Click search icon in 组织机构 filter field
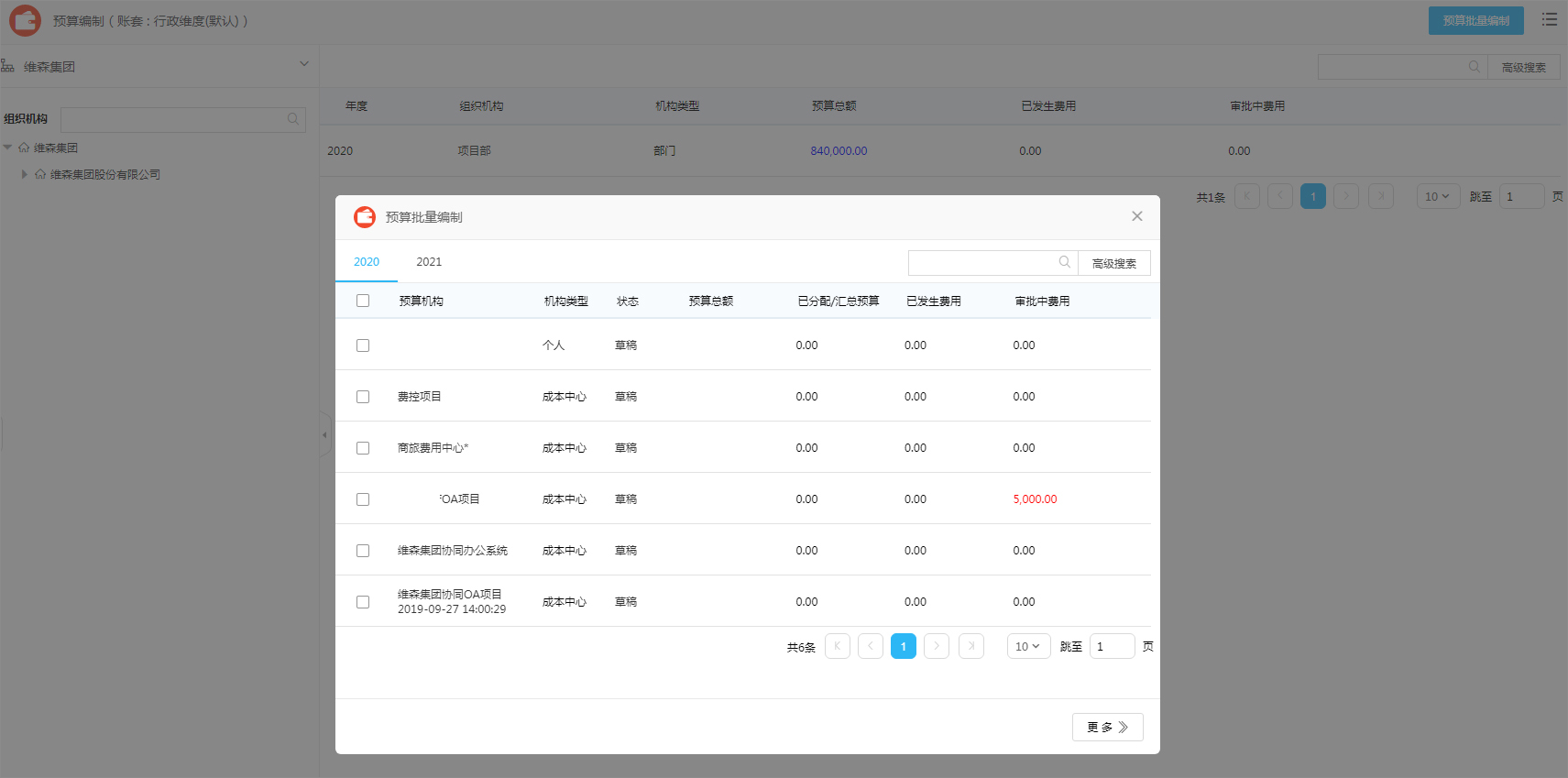The image size is (1568, 778). point(293,119)
